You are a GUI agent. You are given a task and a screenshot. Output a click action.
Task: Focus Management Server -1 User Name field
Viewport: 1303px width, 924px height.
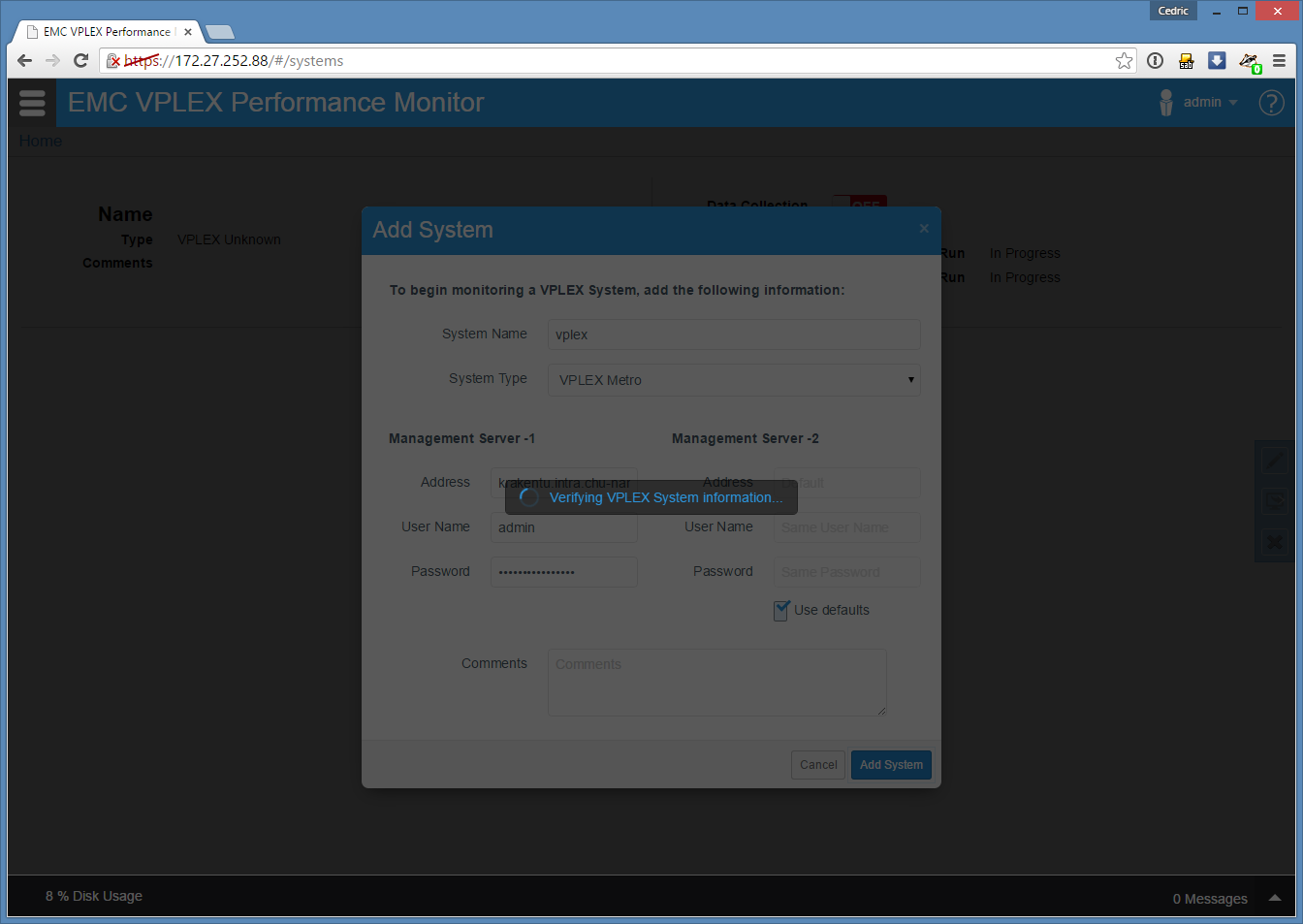563,527
